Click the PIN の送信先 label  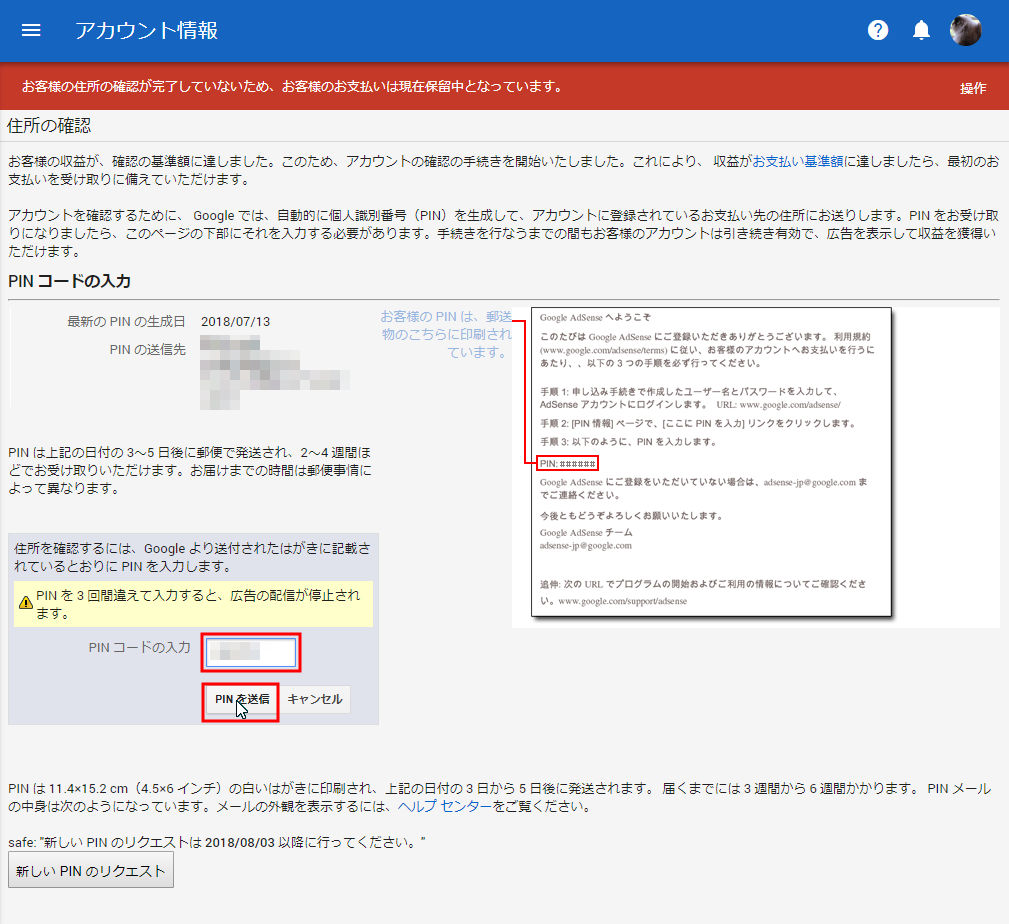[147, 349]
